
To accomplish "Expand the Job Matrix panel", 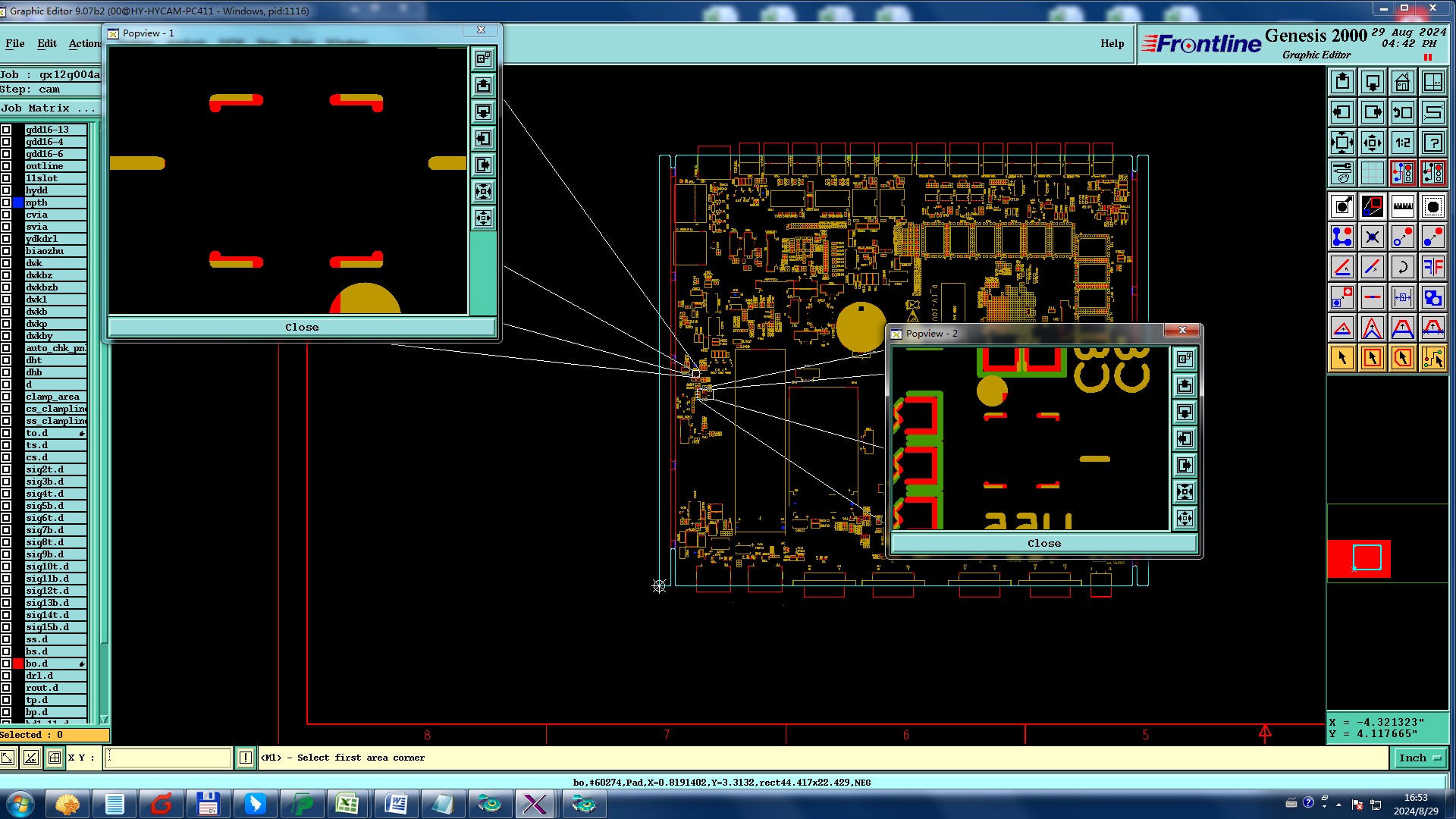I will pos(48,108).
